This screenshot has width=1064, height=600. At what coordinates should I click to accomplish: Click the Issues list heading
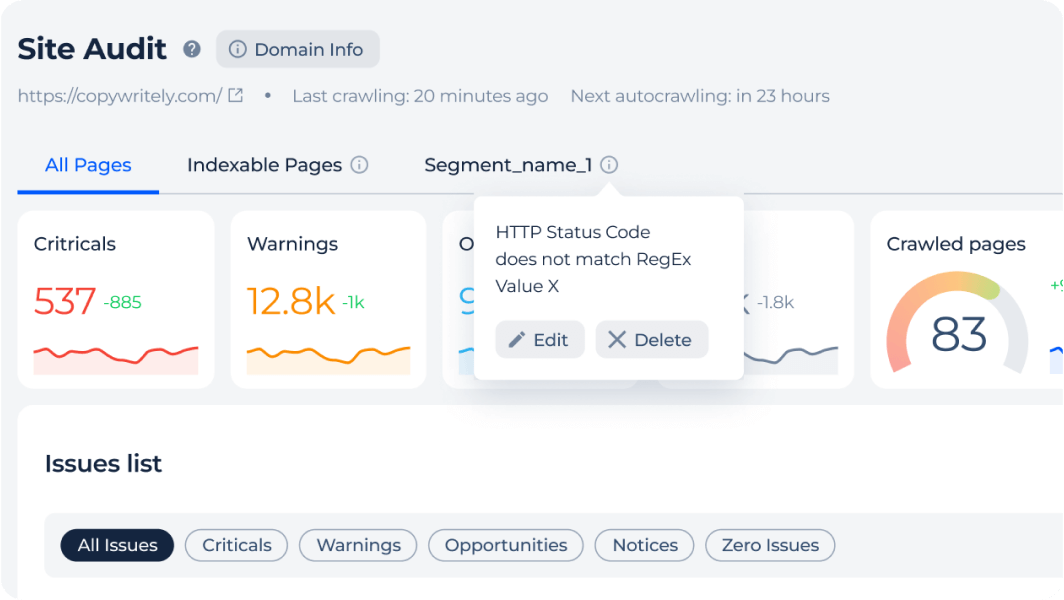103,464
